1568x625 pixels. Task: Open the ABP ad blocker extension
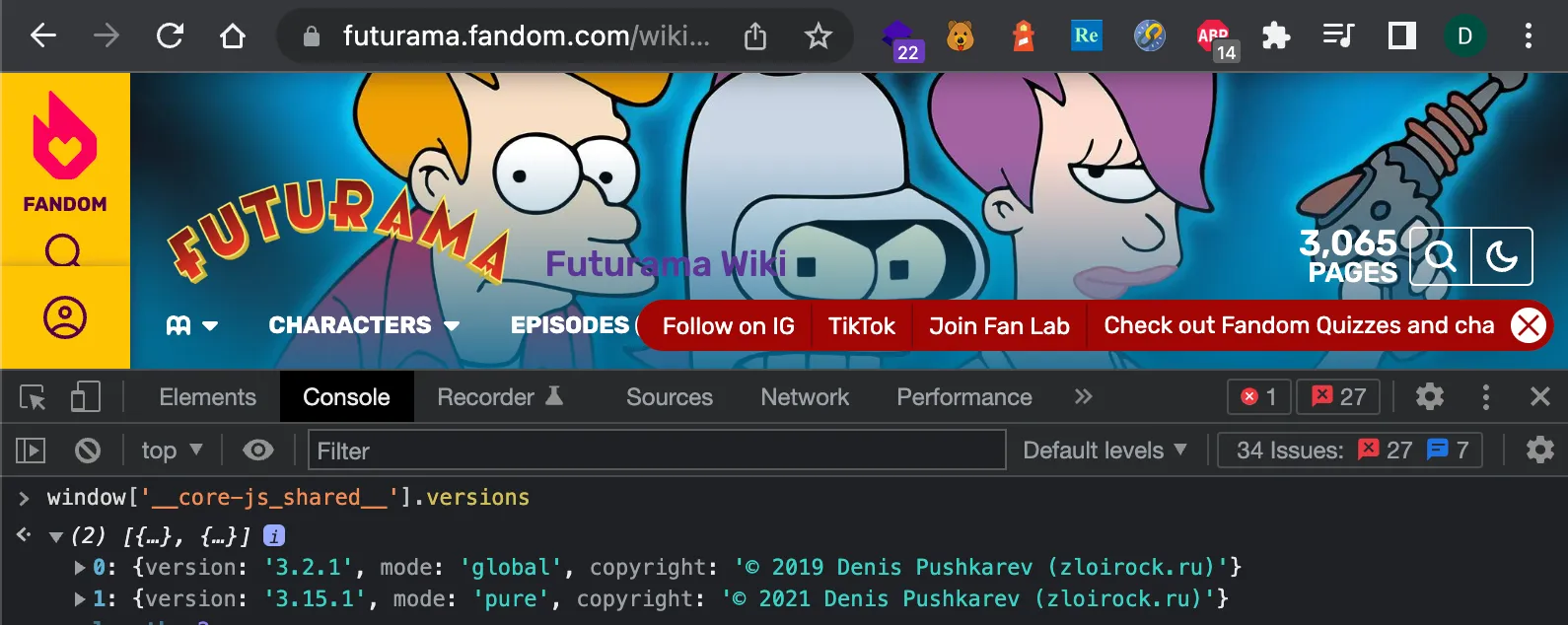point(1215,39)
